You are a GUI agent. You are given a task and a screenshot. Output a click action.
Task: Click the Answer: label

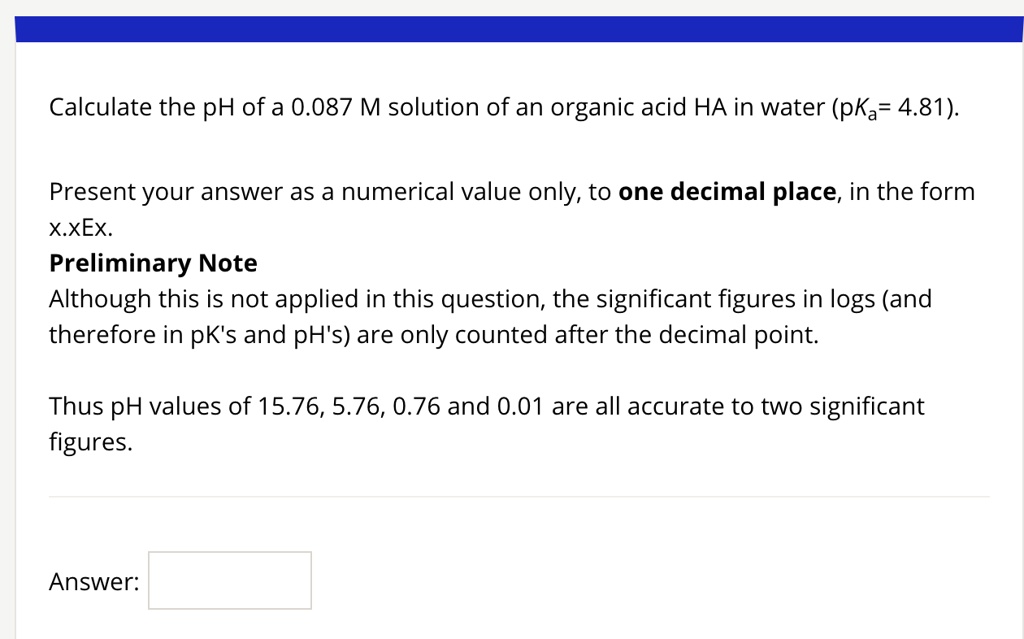click(92, 581)
